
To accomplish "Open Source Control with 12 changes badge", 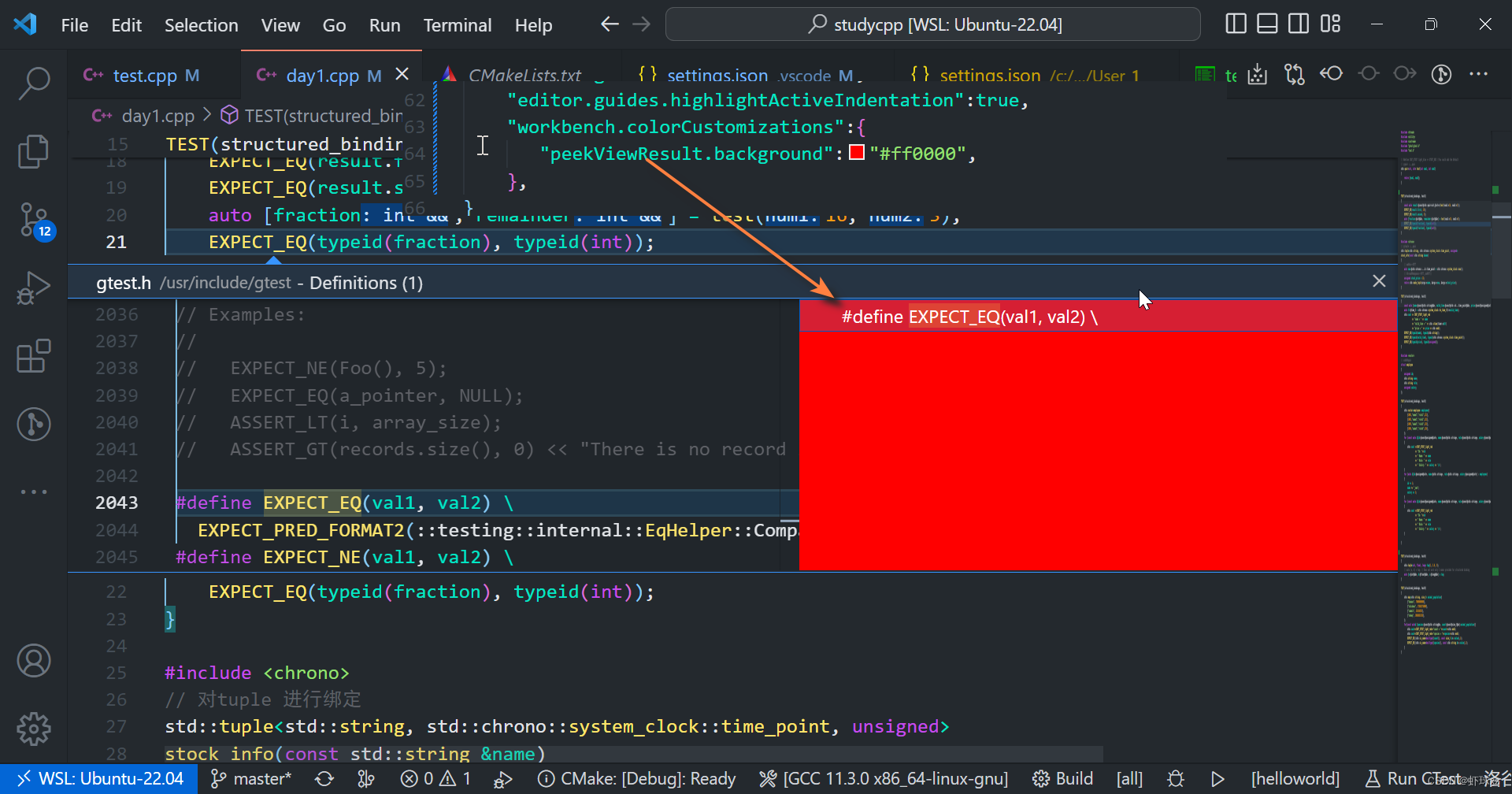I will coord(35,221).
